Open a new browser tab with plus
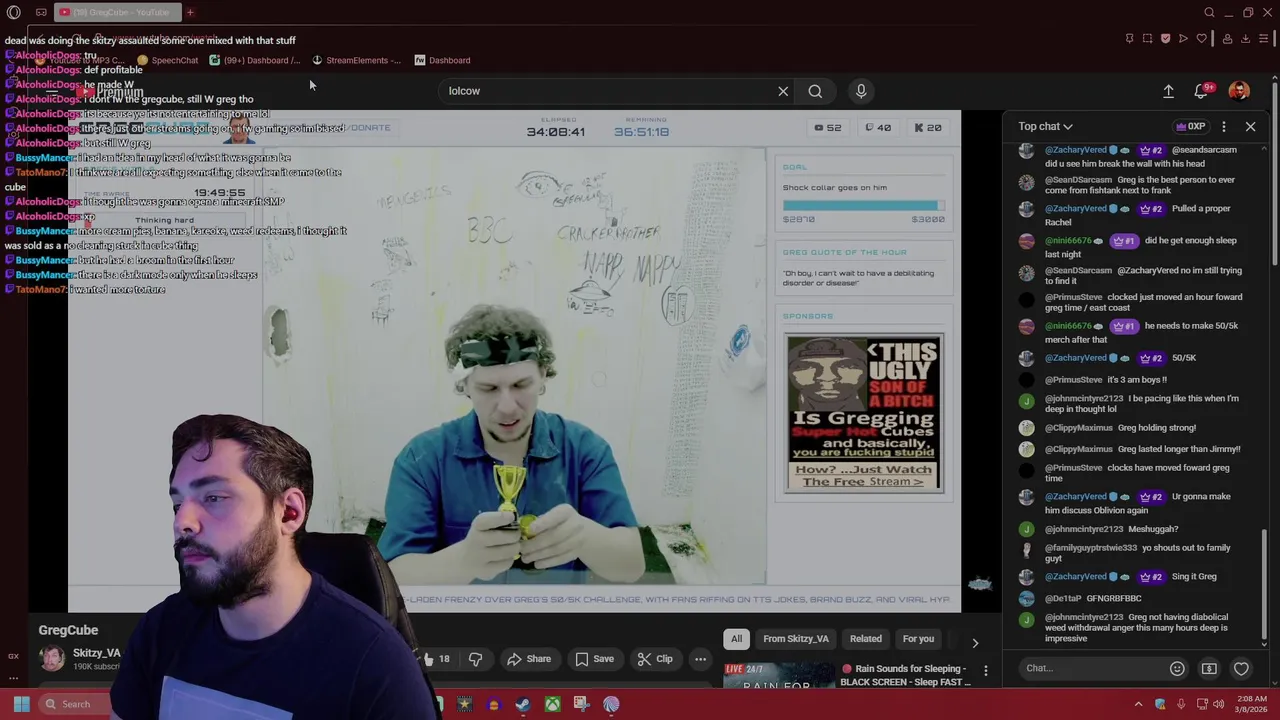Image resolution: width=1280 pixels, height=720 pixels. 190,12
